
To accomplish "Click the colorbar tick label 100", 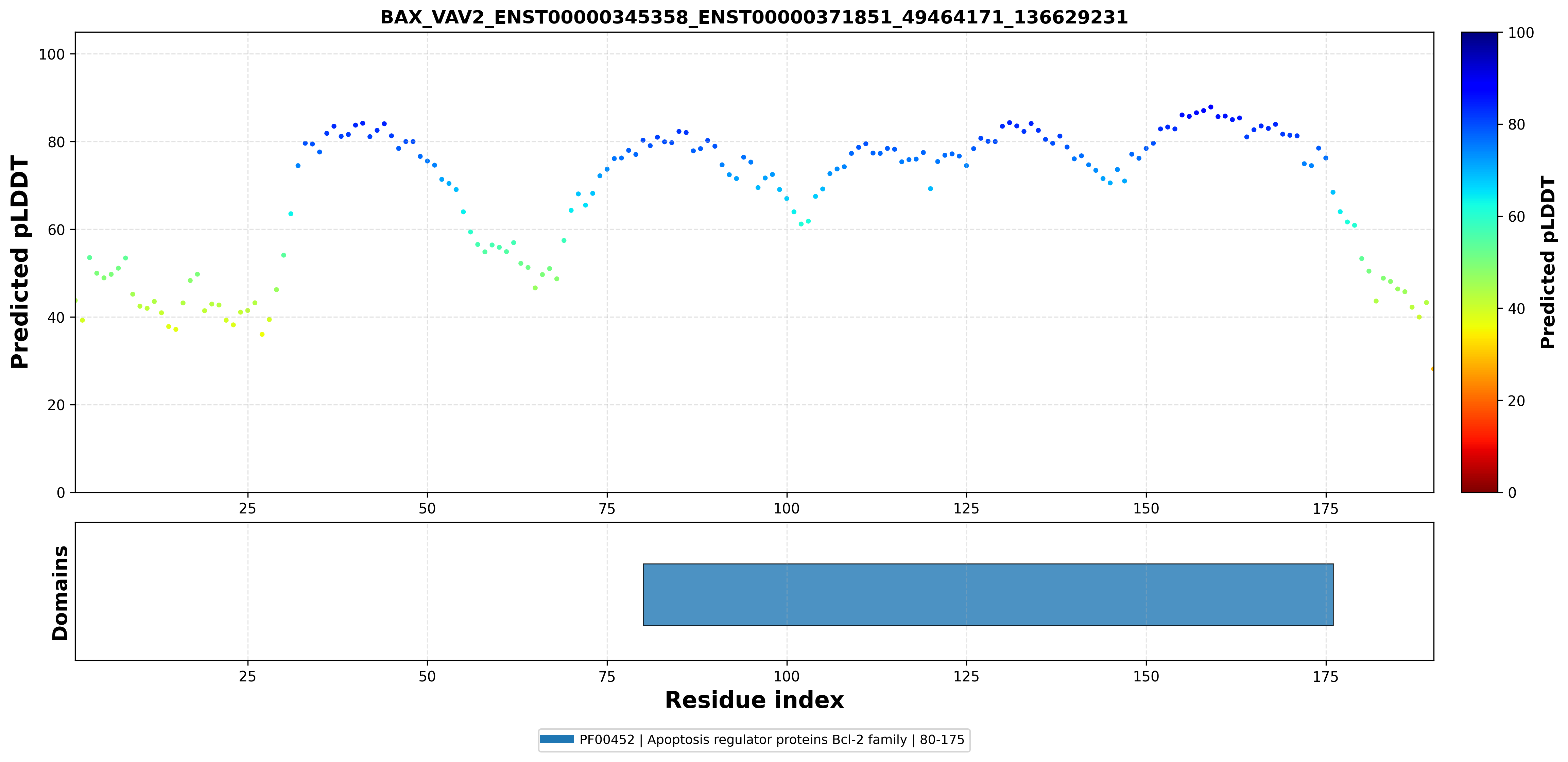I will click(x=1520, y=33).
